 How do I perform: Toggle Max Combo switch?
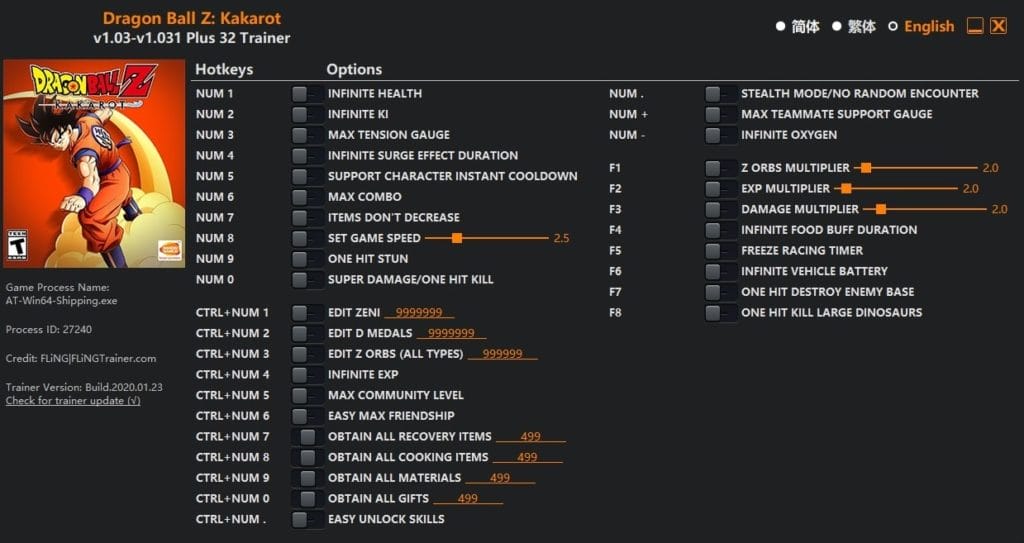point(307,197)
